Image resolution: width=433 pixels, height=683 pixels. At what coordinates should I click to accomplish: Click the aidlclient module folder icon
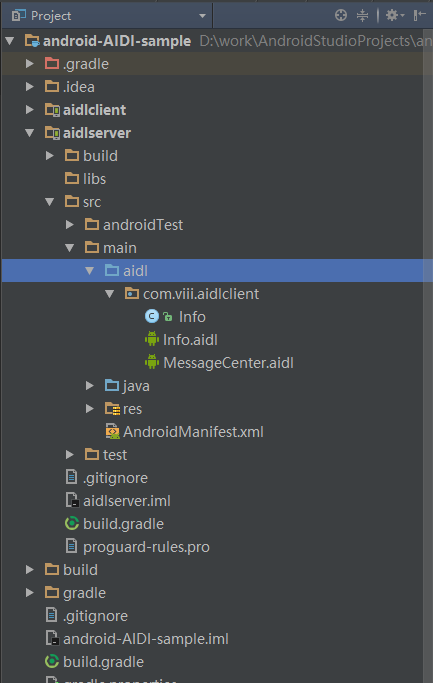pyautogui.click(x=52, y=110)
